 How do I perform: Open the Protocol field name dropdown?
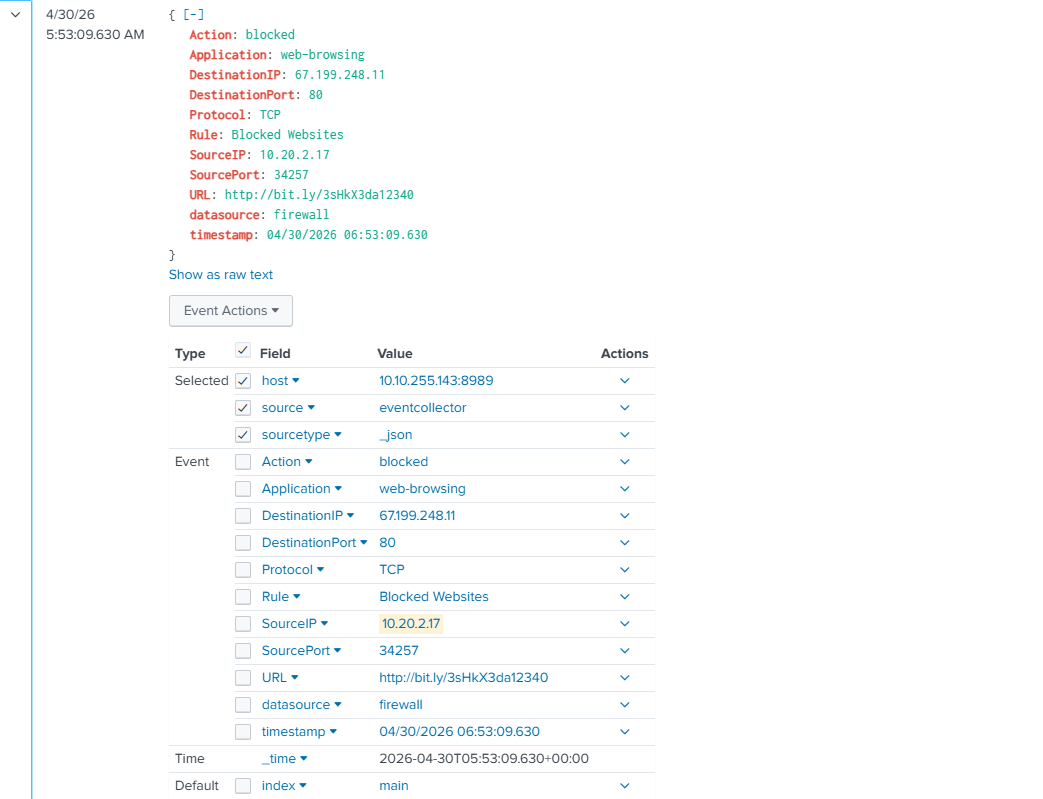tap(293, 570)
